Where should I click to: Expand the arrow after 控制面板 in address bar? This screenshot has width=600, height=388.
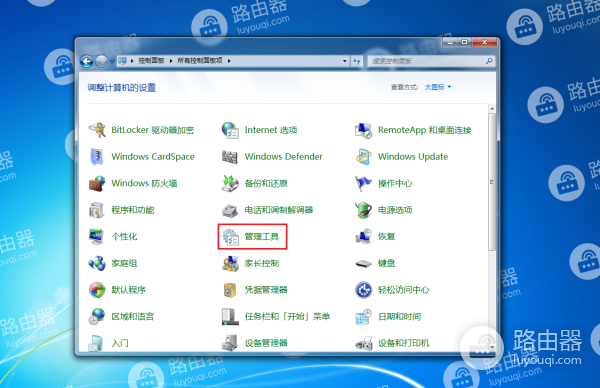pyautogui.click(x=171, y=61)
